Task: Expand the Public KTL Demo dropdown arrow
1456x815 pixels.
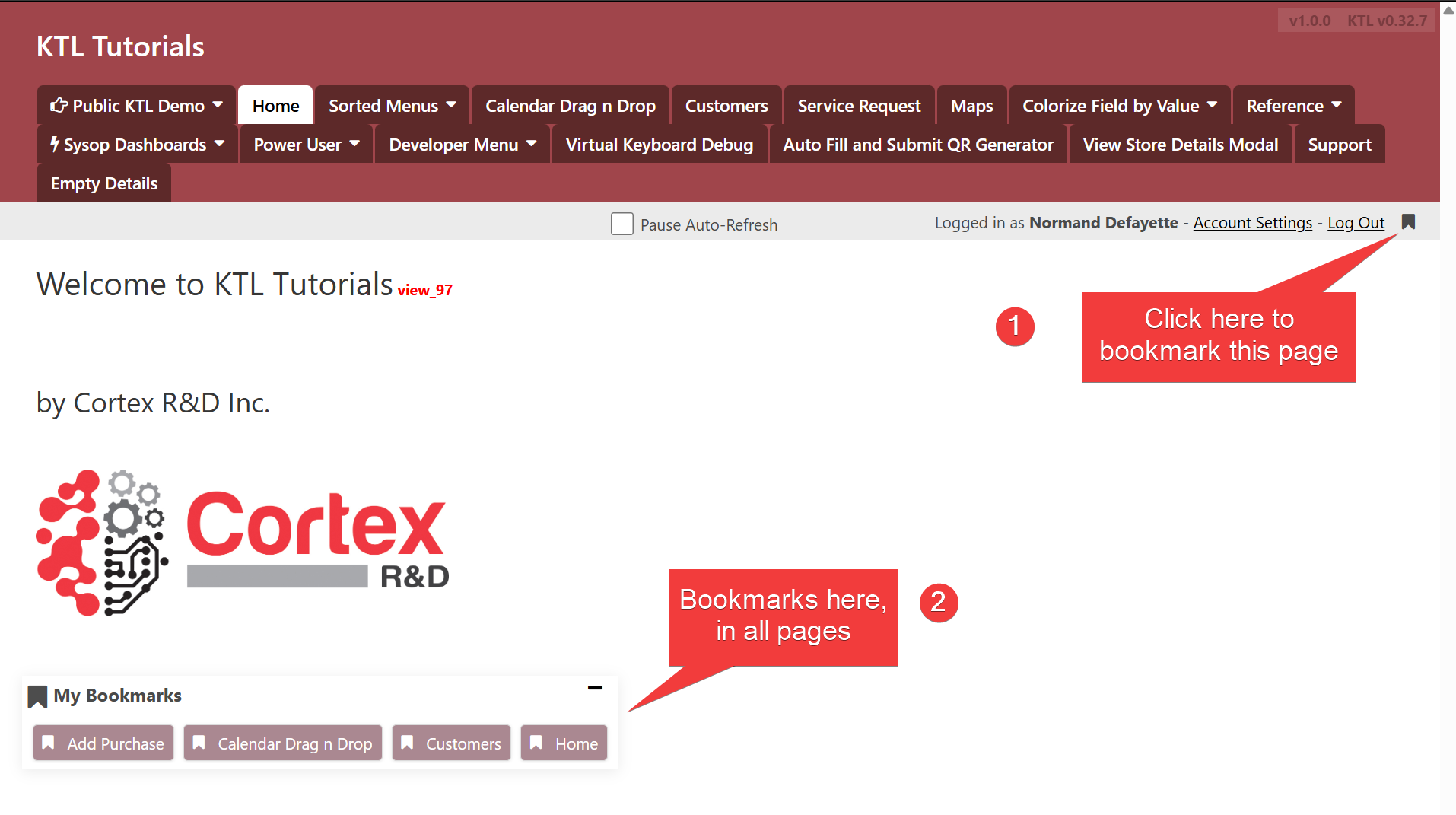Action: (218, 105)
